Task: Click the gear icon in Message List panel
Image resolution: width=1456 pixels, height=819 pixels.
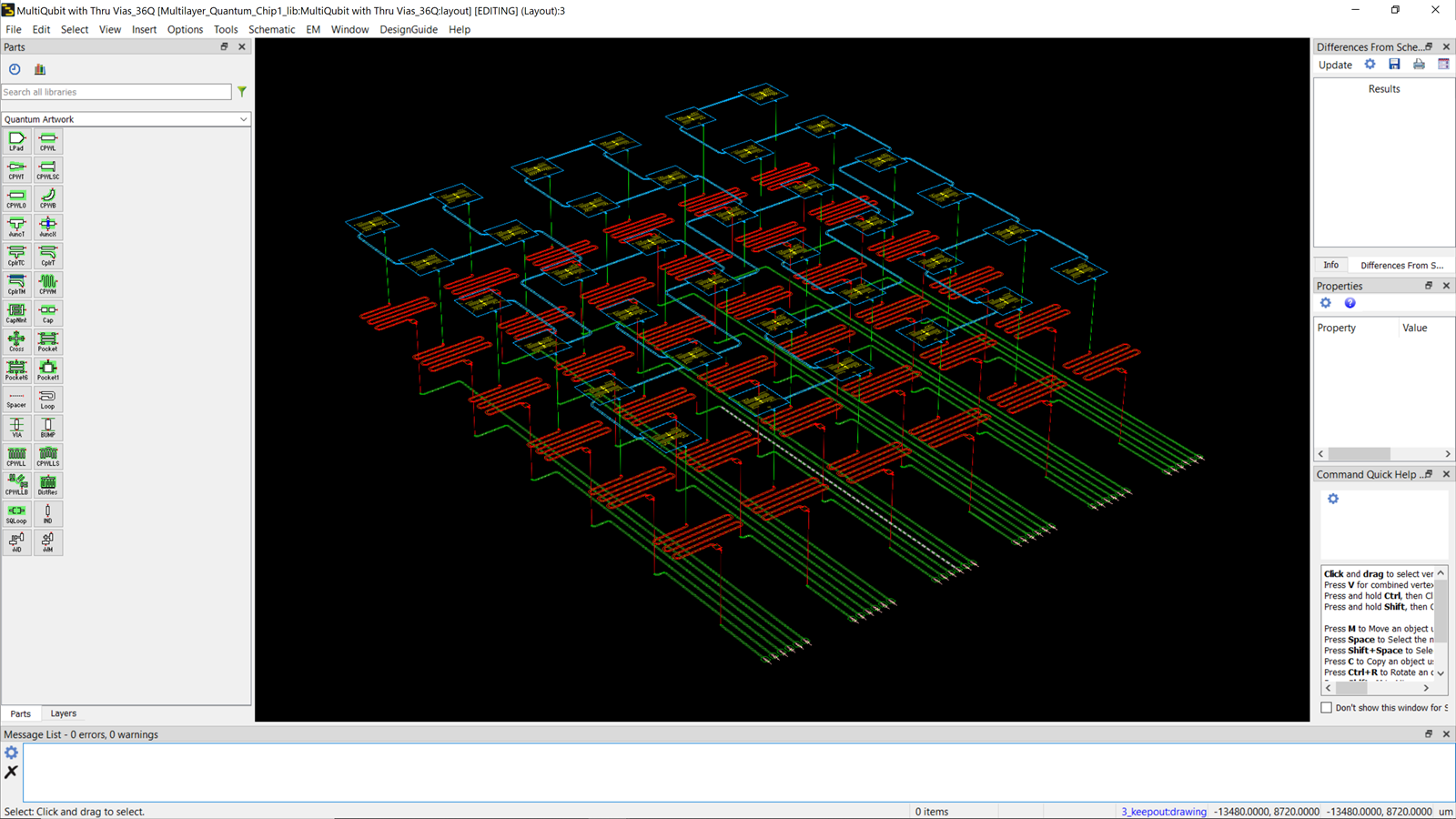Action: pos(11,753)
